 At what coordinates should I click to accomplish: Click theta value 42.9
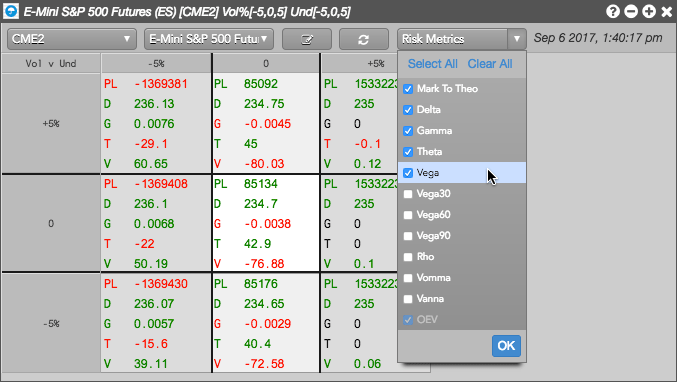tap(257, 244)
